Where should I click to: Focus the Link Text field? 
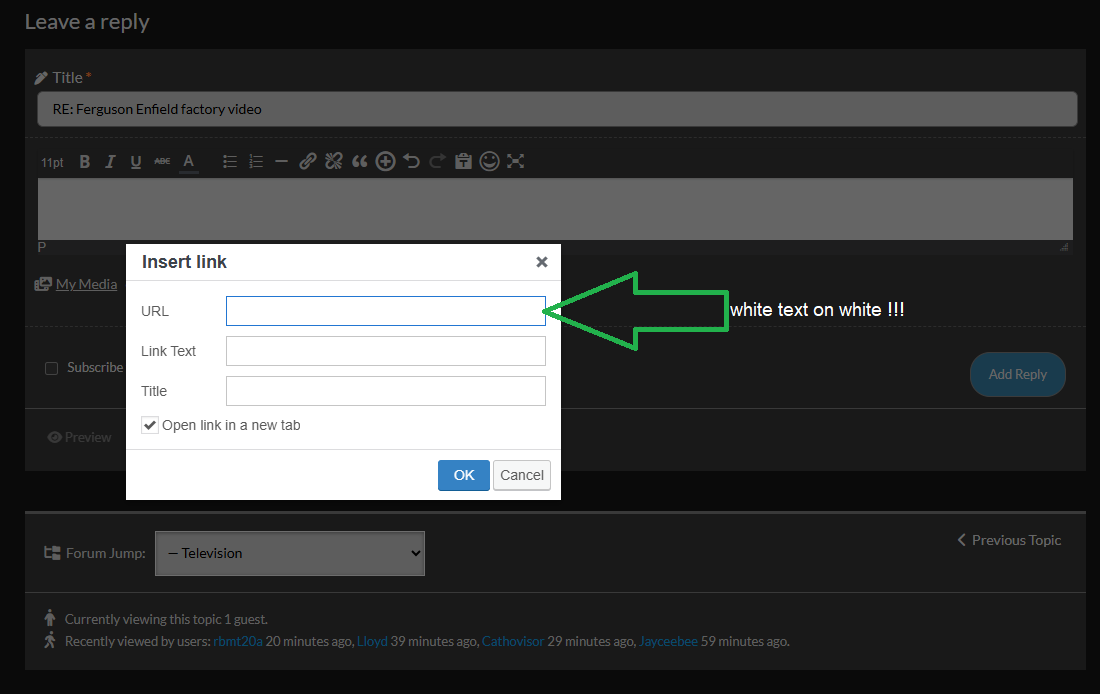pos(385,351)
